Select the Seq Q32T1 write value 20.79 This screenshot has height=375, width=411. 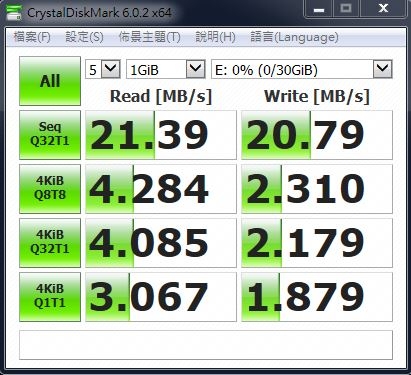point(317,135)
